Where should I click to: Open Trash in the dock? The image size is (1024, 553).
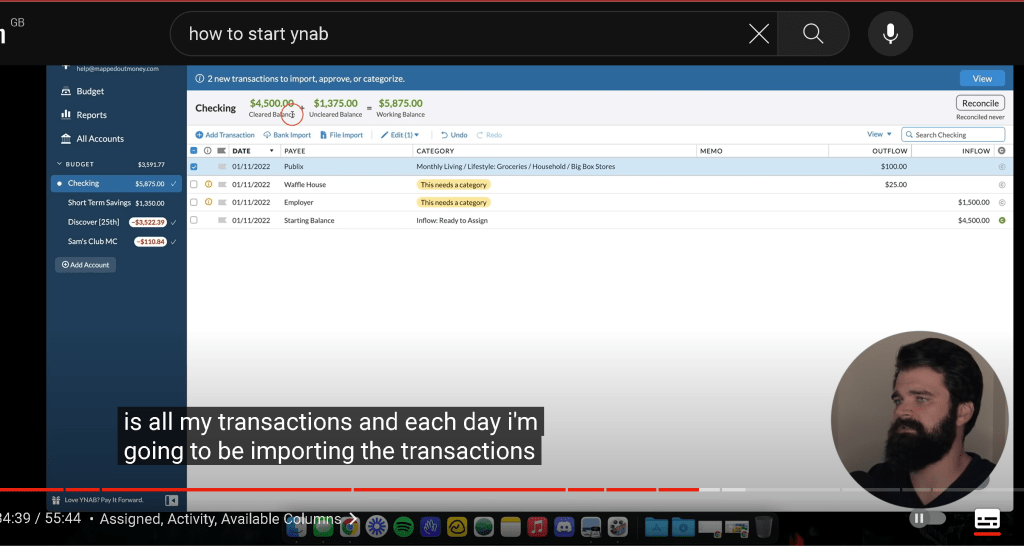[x=763, y=526]
